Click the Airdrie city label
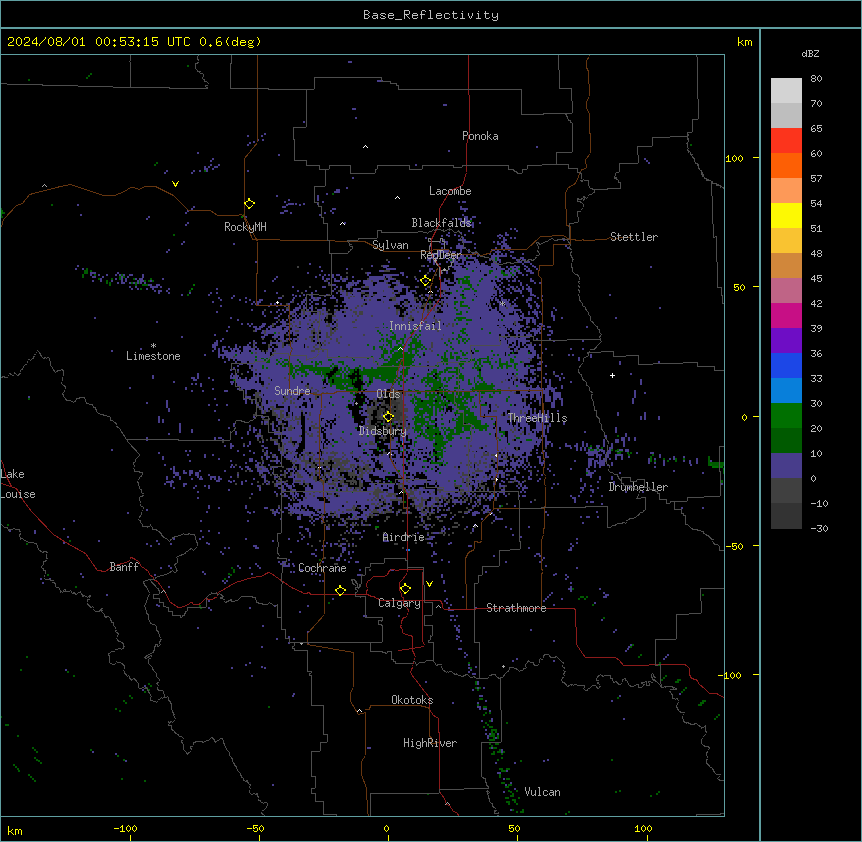Viewport: 862px width, 842px height. (404, 537)
